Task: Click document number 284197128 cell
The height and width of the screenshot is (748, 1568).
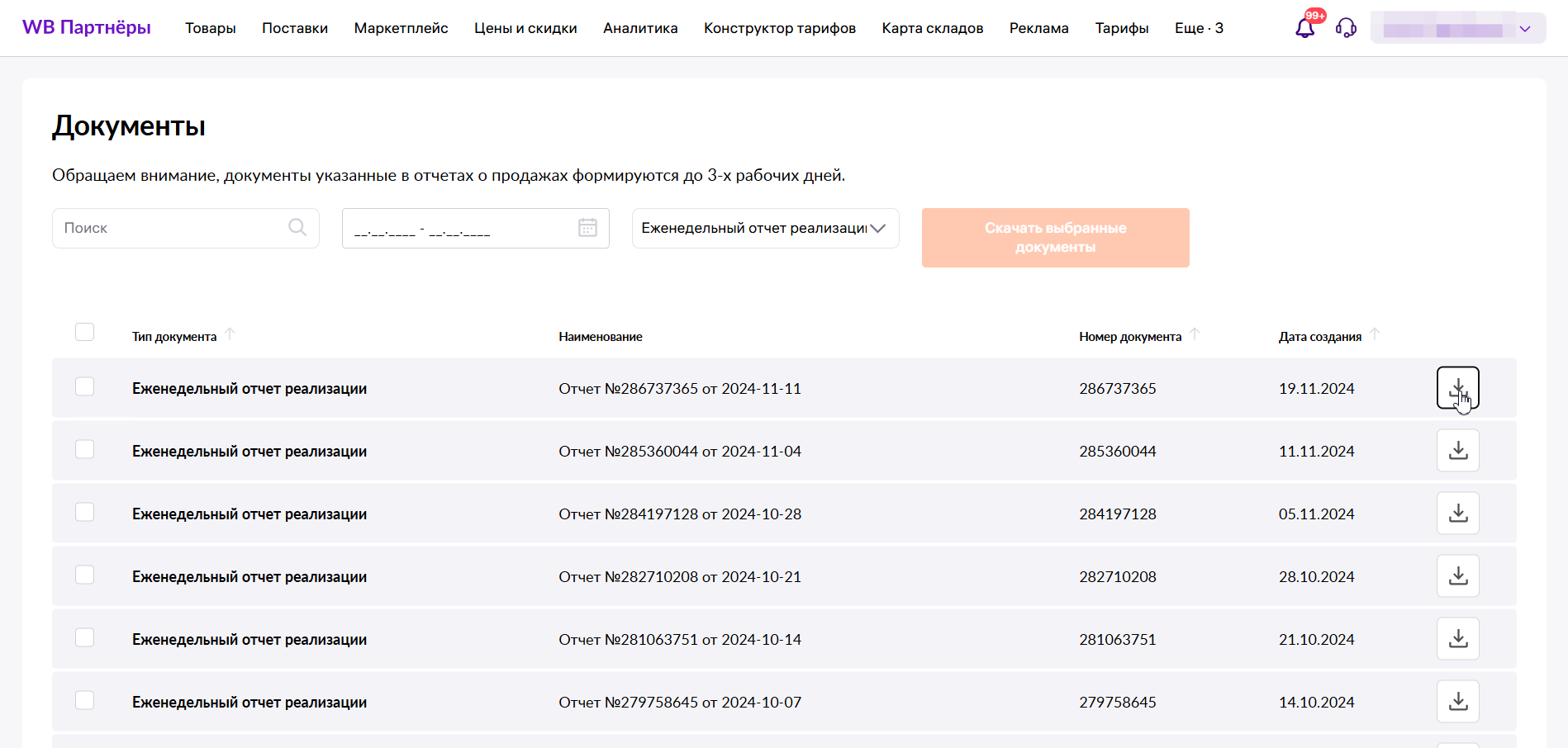Action: (1118, 514)
